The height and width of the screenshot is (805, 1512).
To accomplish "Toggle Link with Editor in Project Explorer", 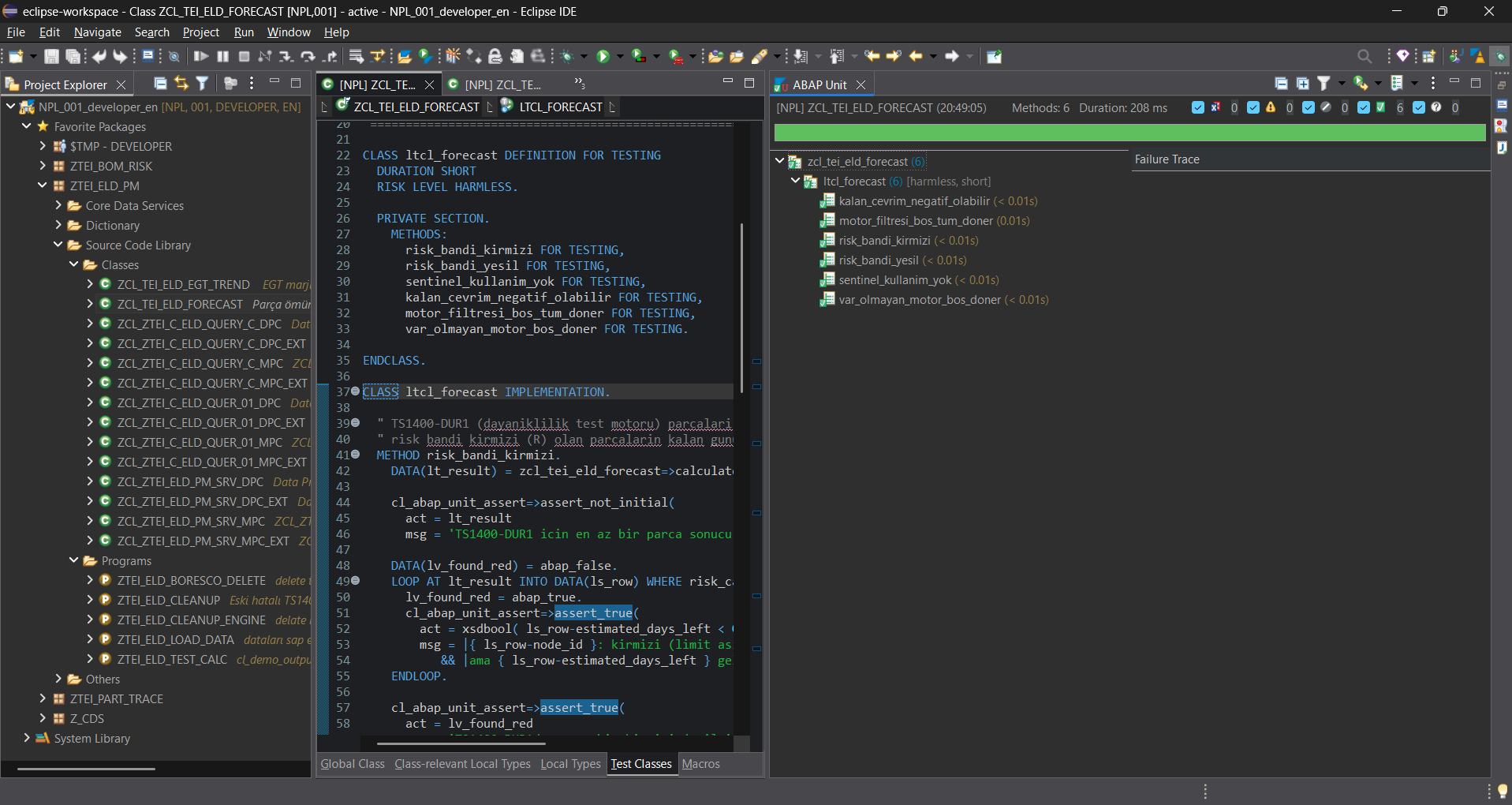I will click(x=181, y=83).
